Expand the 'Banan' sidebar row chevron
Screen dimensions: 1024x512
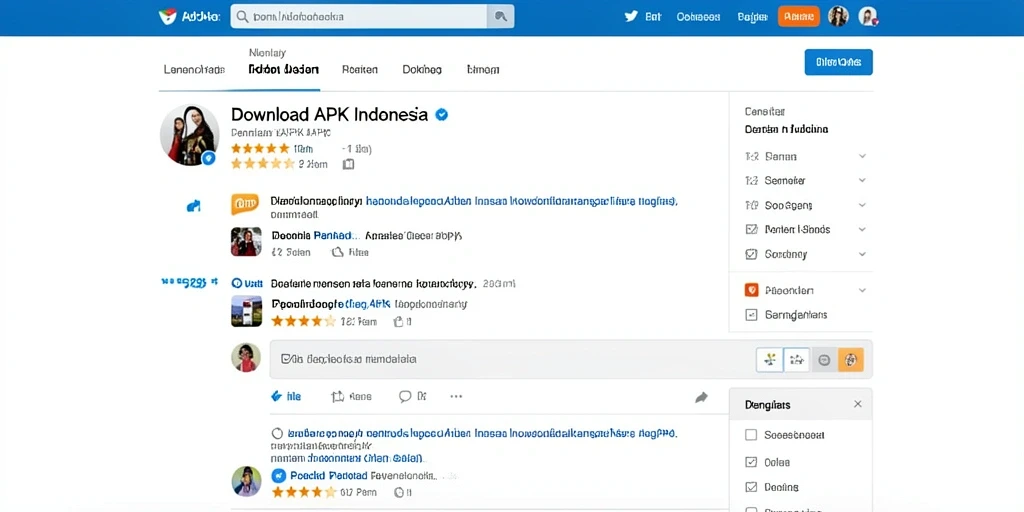pos(862,157)
